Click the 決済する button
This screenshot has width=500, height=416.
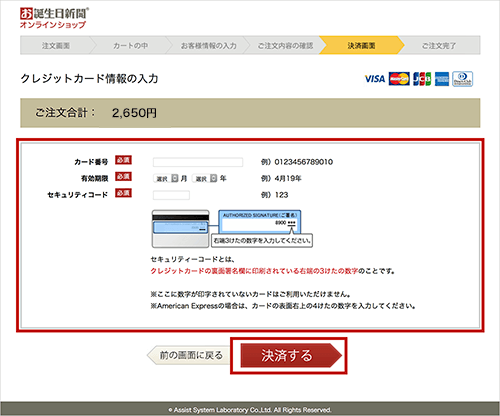point(291,356)
